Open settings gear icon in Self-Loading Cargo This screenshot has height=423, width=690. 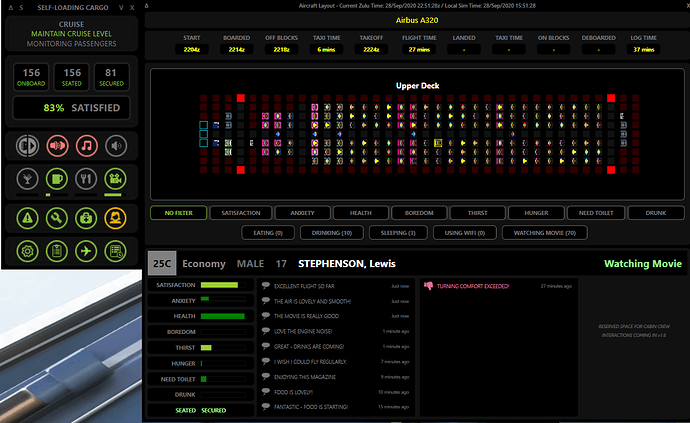(x=27, y=251)
